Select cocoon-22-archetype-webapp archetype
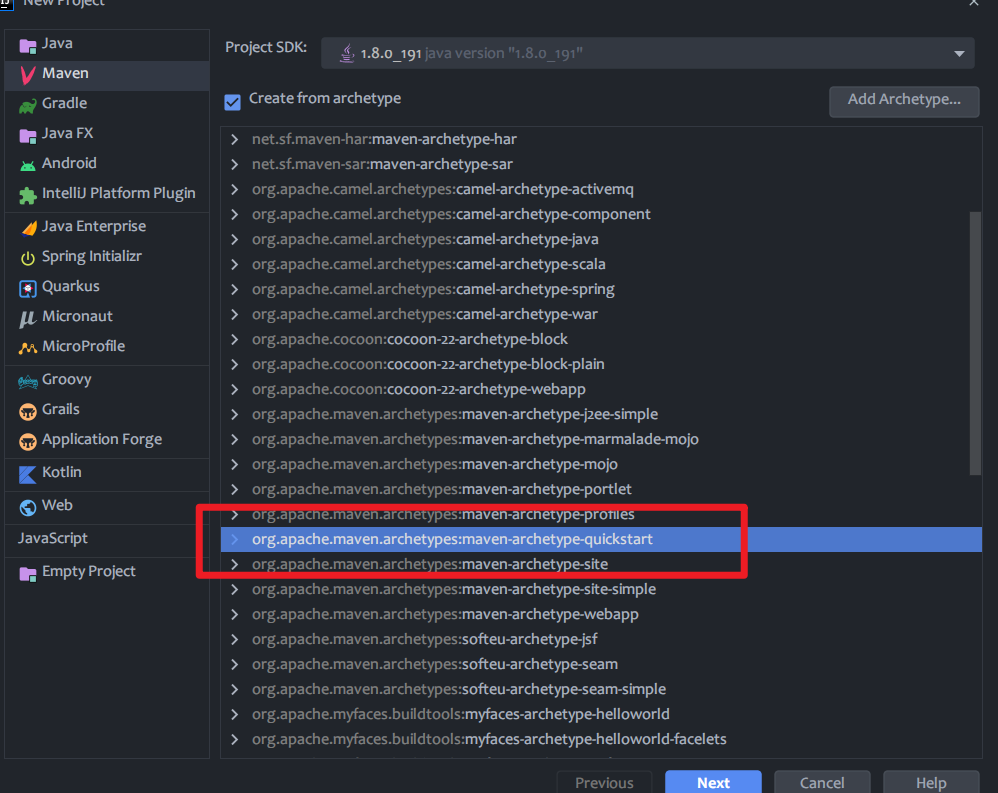Image resolution: width=998 pixels, height=793 pixels. point(601,389)
